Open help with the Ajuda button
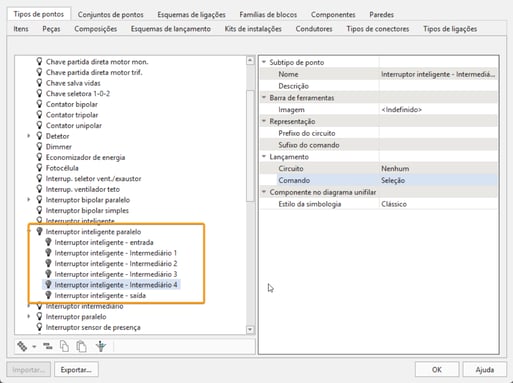 pos(484,370)
